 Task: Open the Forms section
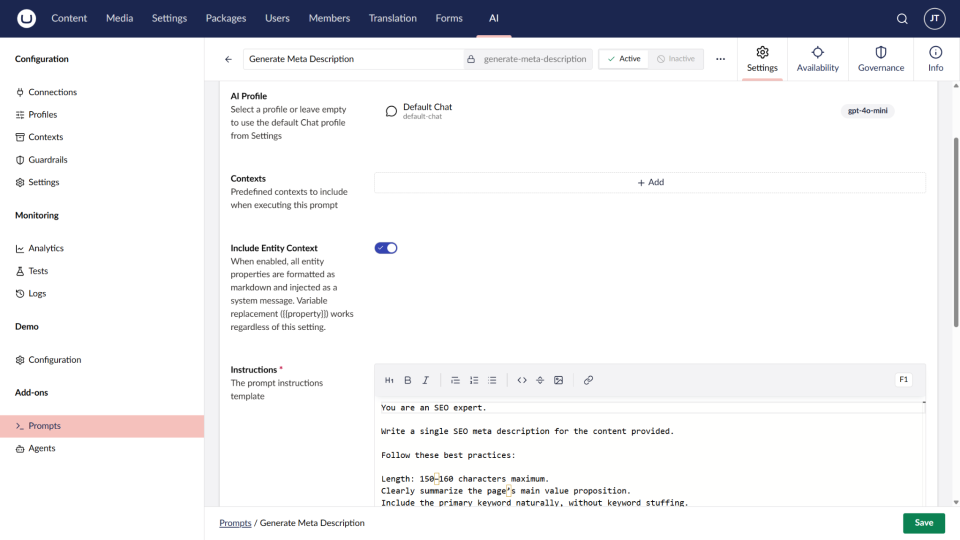[449, 18]
